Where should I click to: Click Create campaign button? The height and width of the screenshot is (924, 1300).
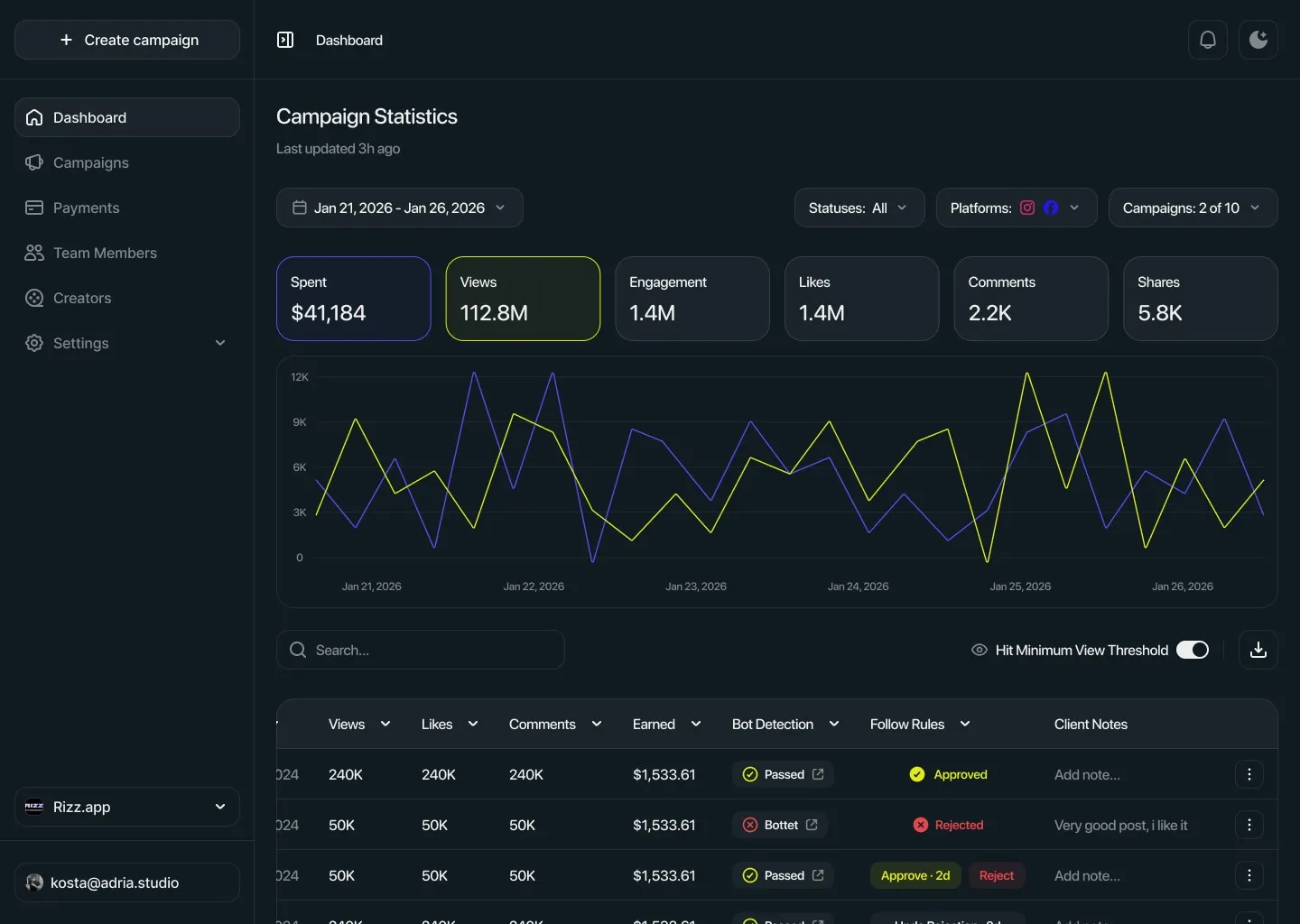pos(127,40)
